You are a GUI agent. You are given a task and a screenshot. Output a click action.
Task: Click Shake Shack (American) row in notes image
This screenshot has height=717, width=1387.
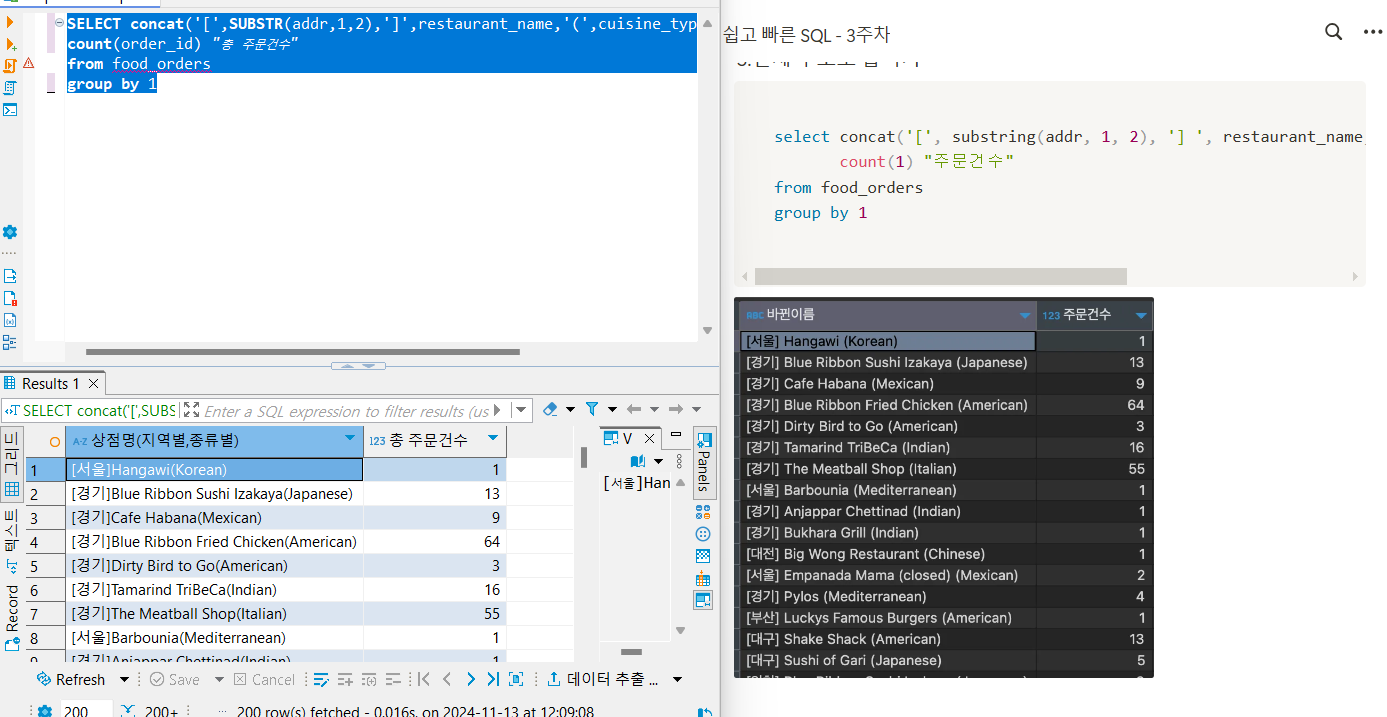pos(945,639)
